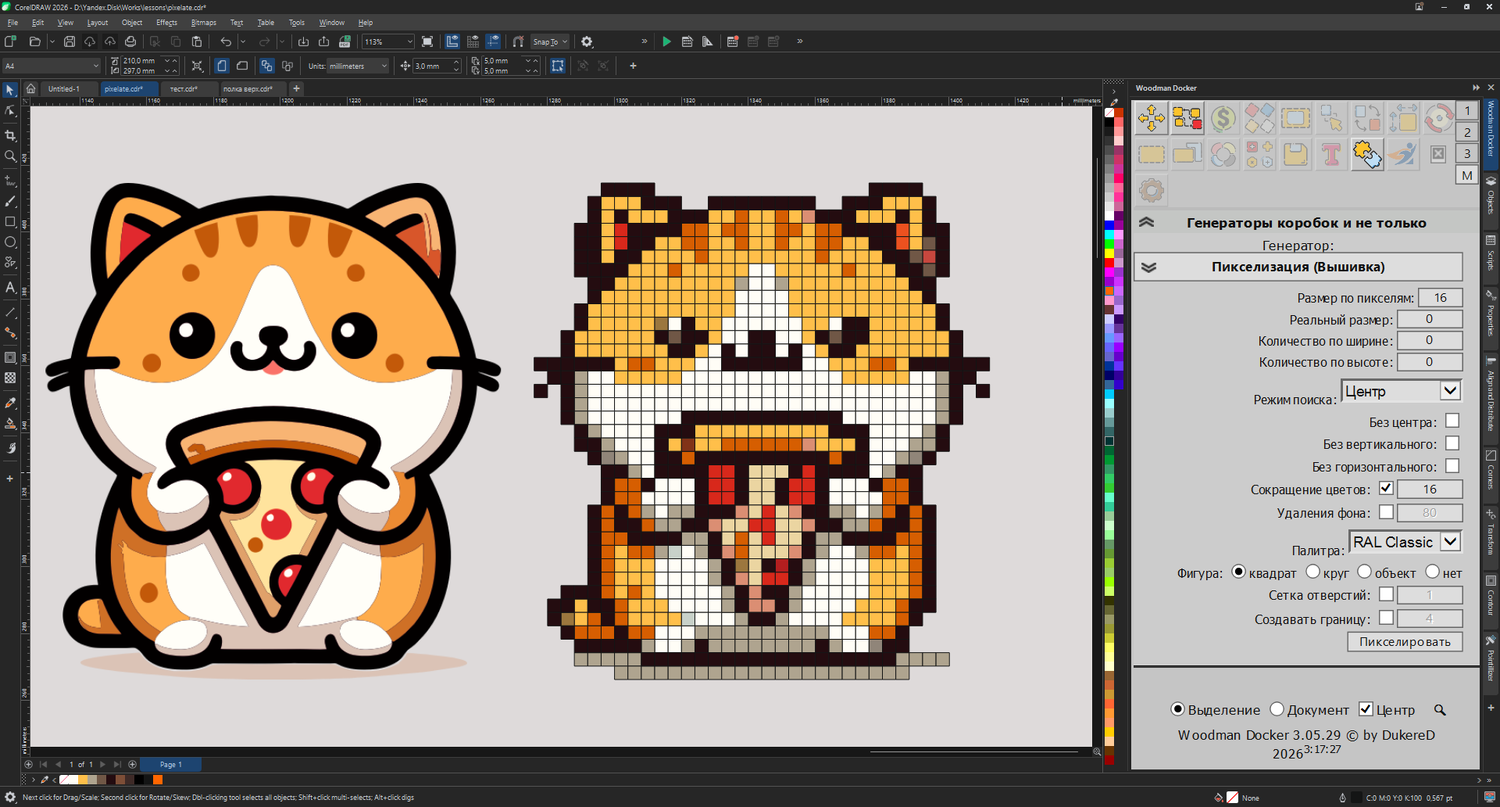Screen dimensions: 1500x807
Task: Open the Bitmaps menu
Action: point(203,22)
